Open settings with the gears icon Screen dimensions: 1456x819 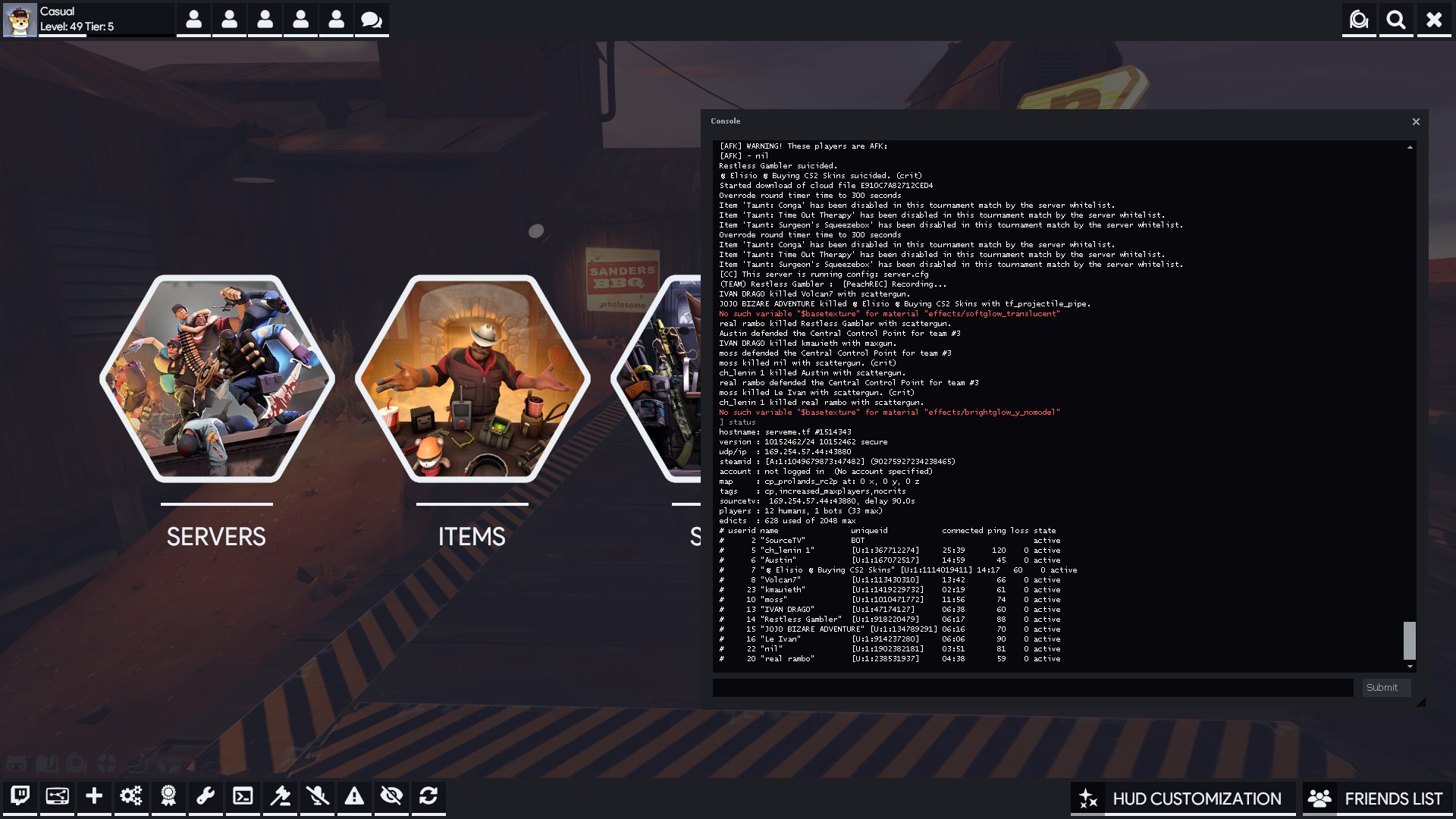[131, 796]
